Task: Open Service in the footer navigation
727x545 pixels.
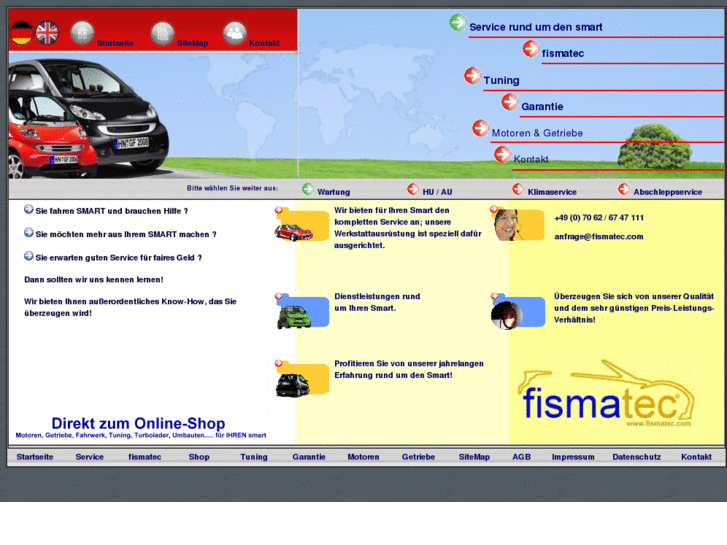Action: coord(89,457)
